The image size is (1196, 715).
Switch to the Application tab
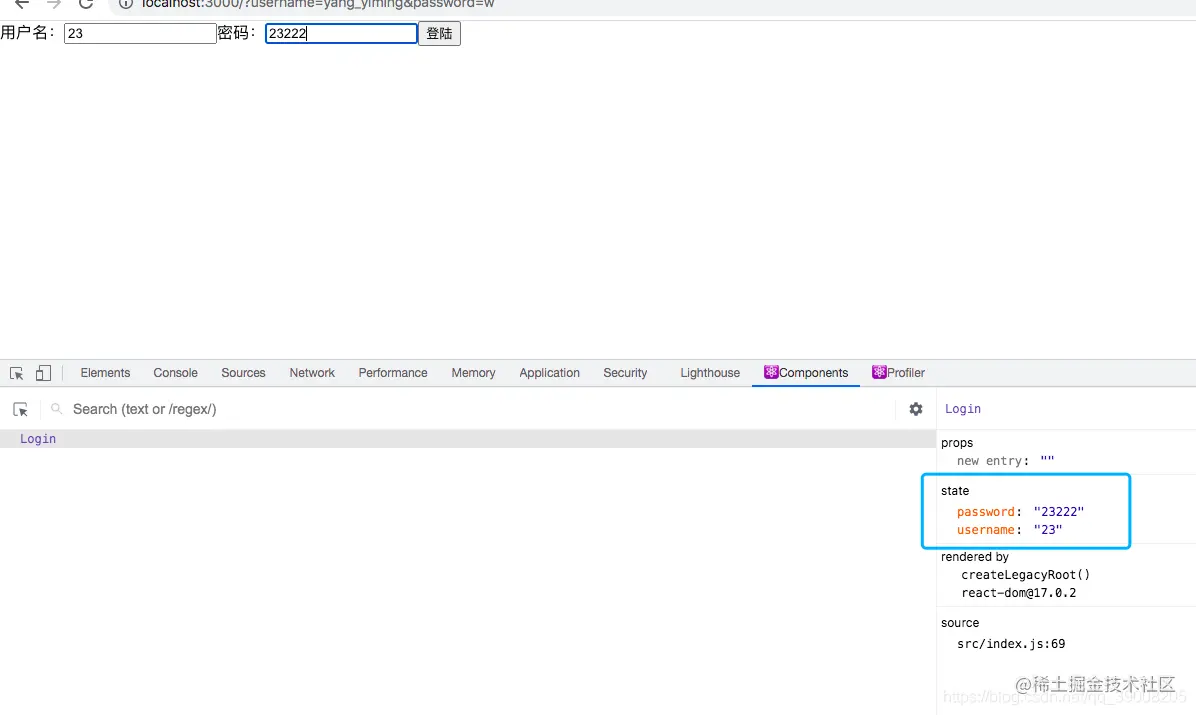pyautogui.click(x=549, y=373)
